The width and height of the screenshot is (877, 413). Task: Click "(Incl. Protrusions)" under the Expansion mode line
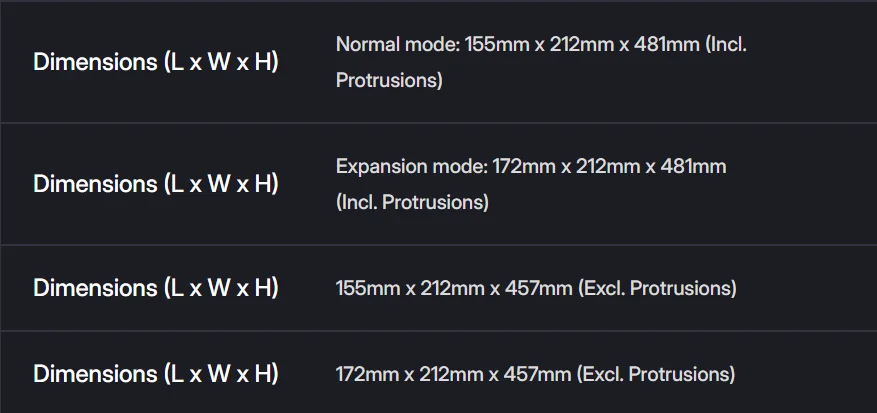pos(412,203)
